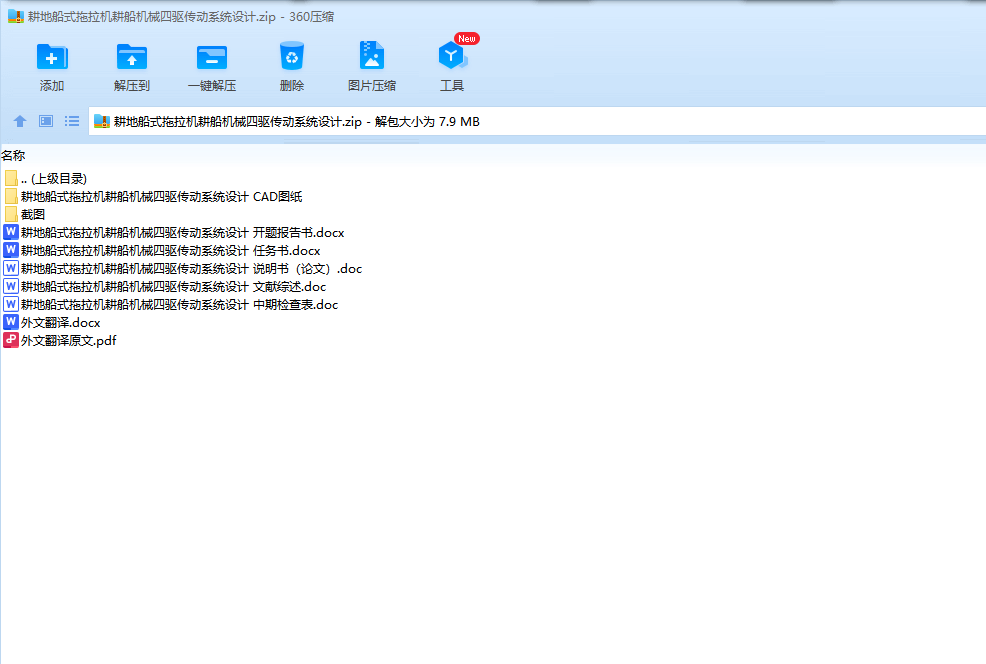
Task: Click the 名称 column header
Action: (x=13, y=155)
